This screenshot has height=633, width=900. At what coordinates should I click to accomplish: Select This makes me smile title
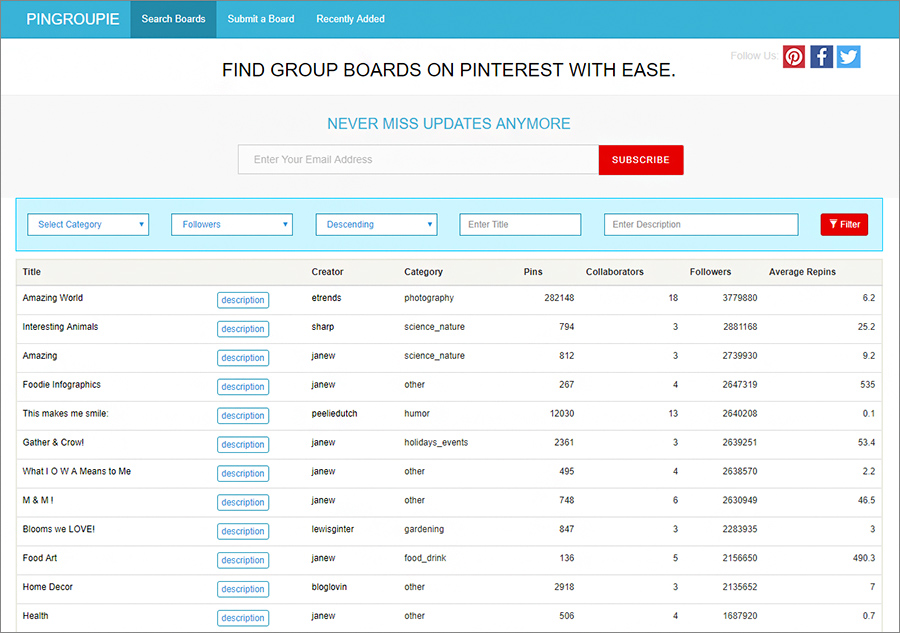click(x=65, y=413)
